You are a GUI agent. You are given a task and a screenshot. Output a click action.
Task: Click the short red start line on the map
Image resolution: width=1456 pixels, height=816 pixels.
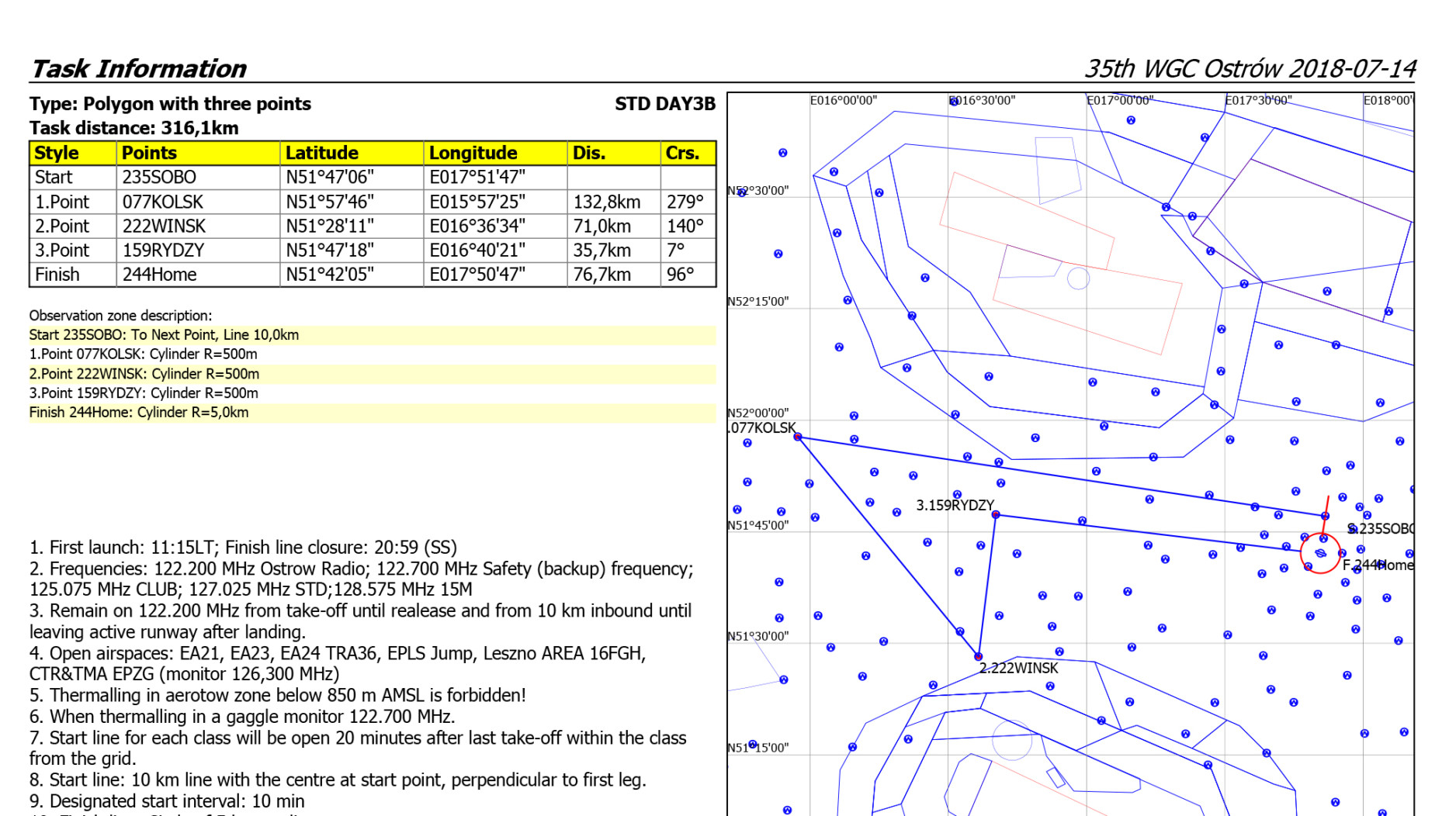tap(1327, 504)
